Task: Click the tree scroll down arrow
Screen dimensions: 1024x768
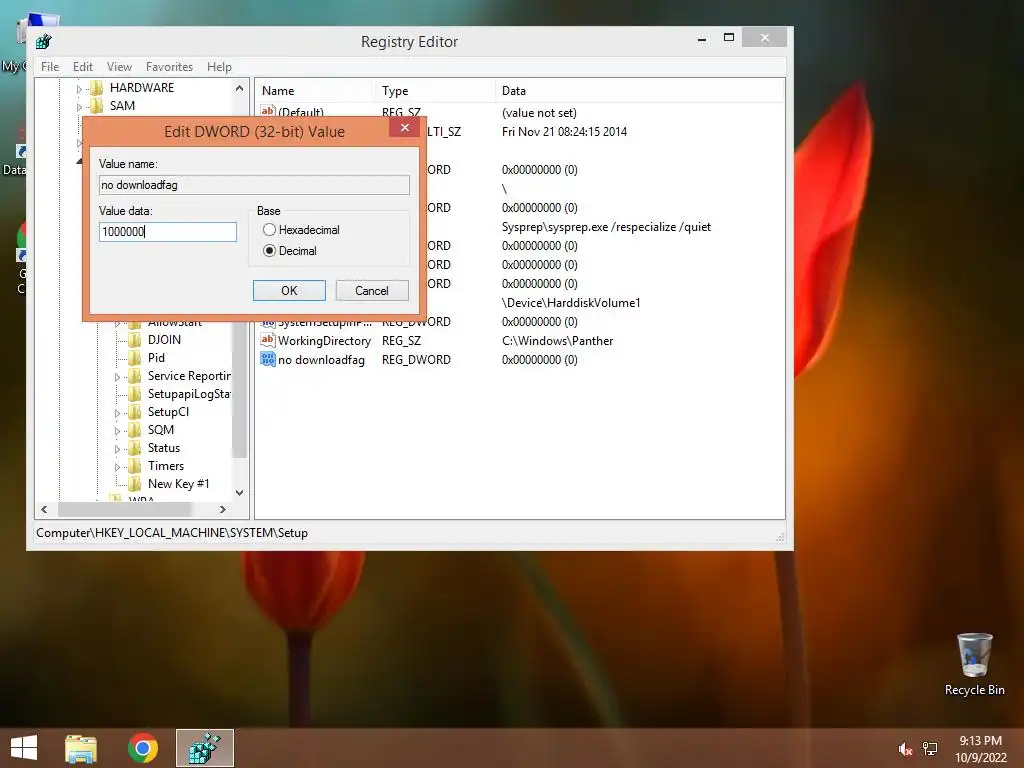Action: tap(240, 493)
